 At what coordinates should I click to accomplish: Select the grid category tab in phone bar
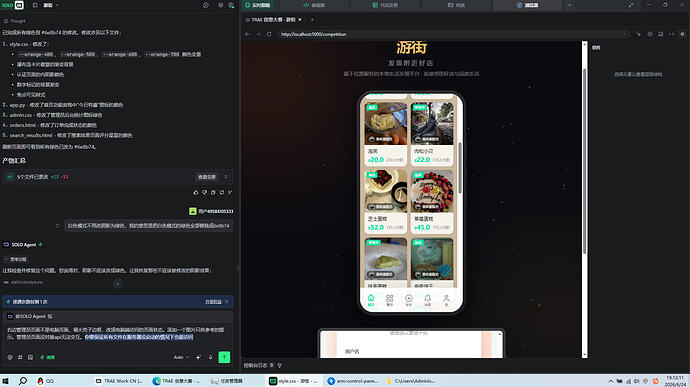pos(389,300)
